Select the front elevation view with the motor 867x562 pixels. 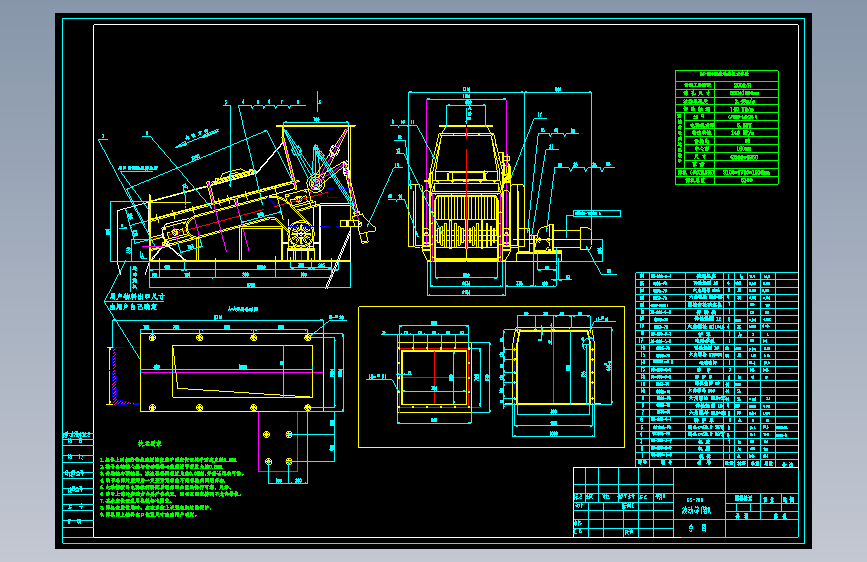pyautogui.click(x=503, y=191)
